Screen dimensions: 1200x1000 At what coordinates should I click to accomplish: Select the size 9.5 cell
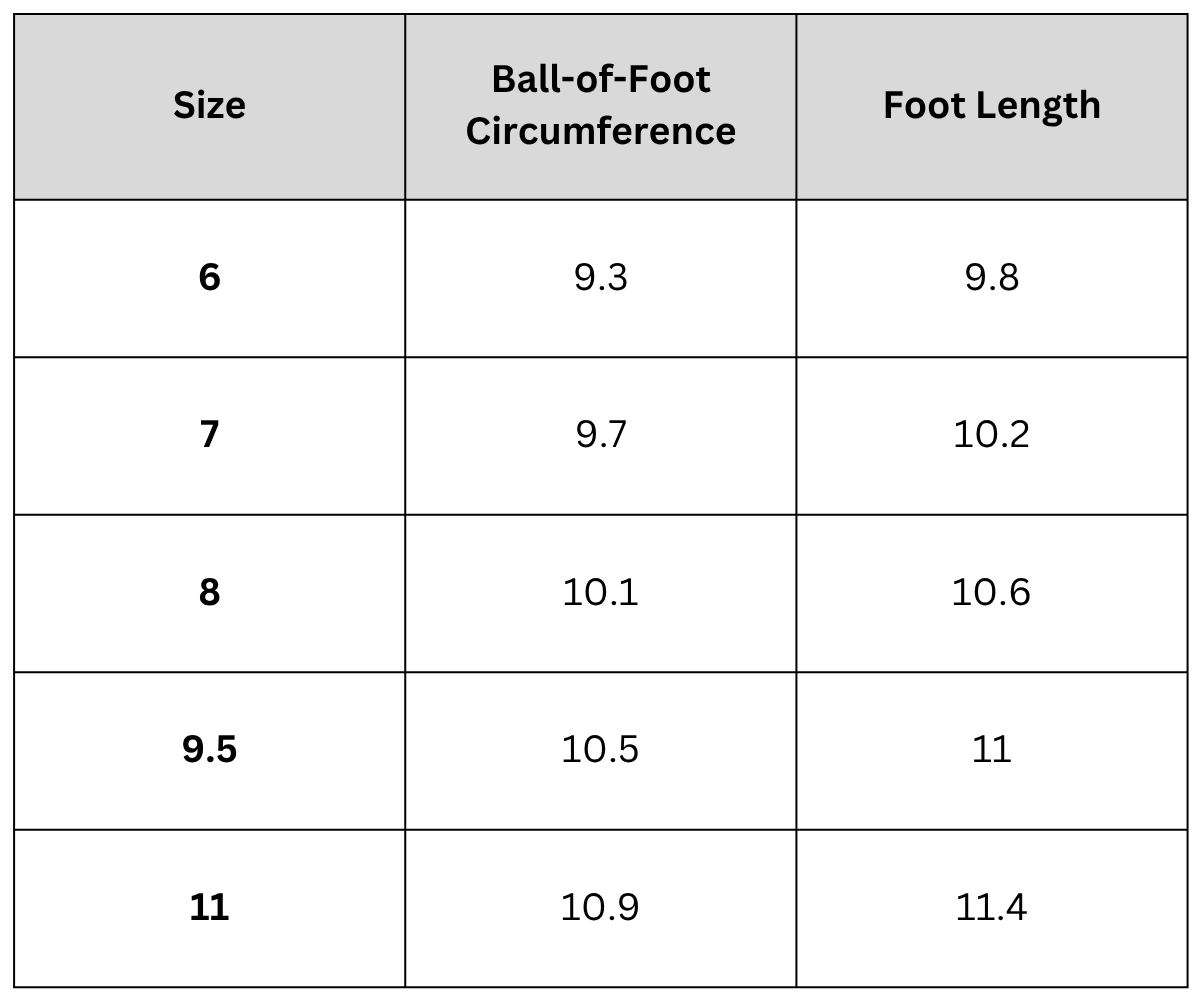coord(209,749)
